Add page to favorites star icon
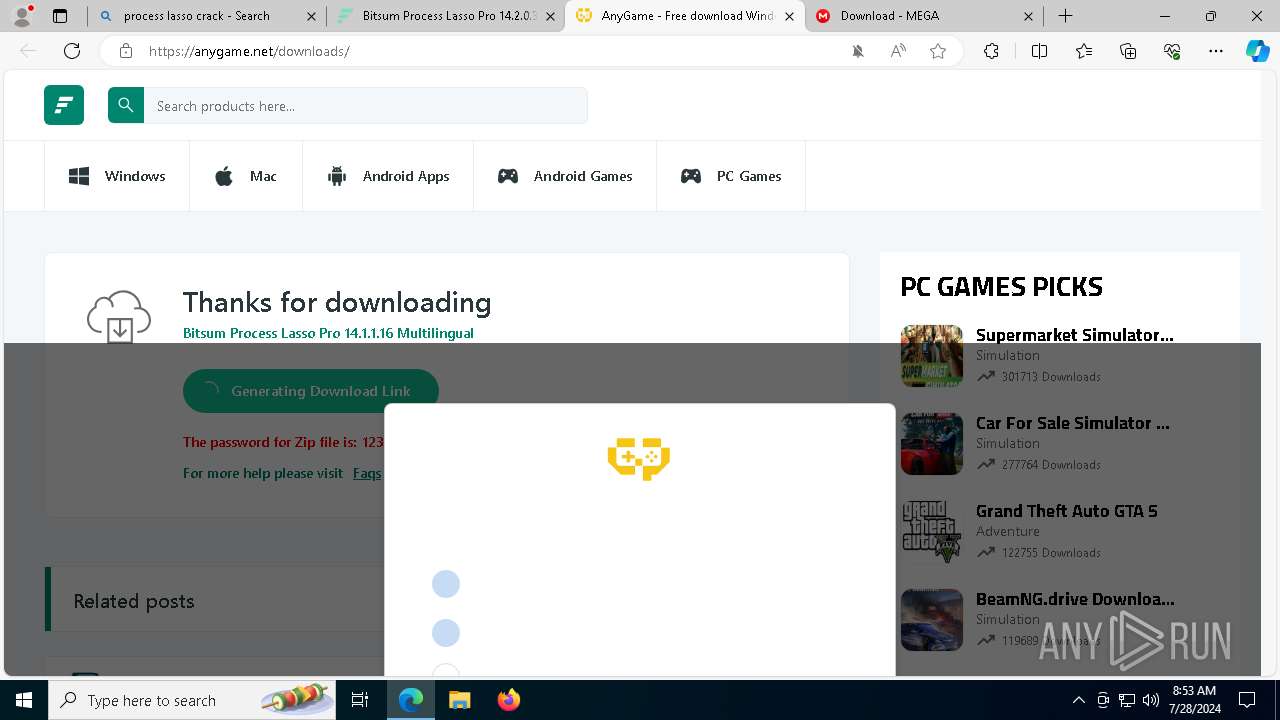 click(938, 51)
